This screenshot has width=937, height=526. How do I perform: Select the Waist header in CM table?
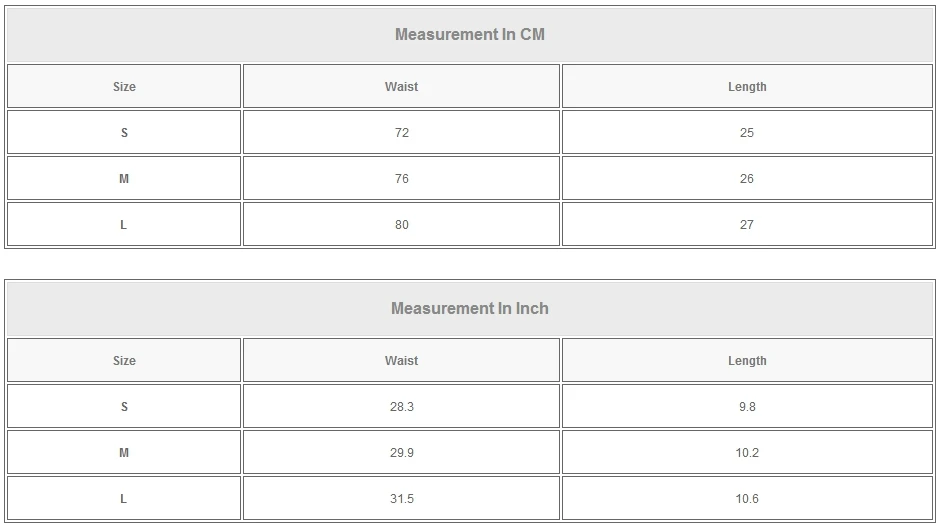click(x=401, y=87)
